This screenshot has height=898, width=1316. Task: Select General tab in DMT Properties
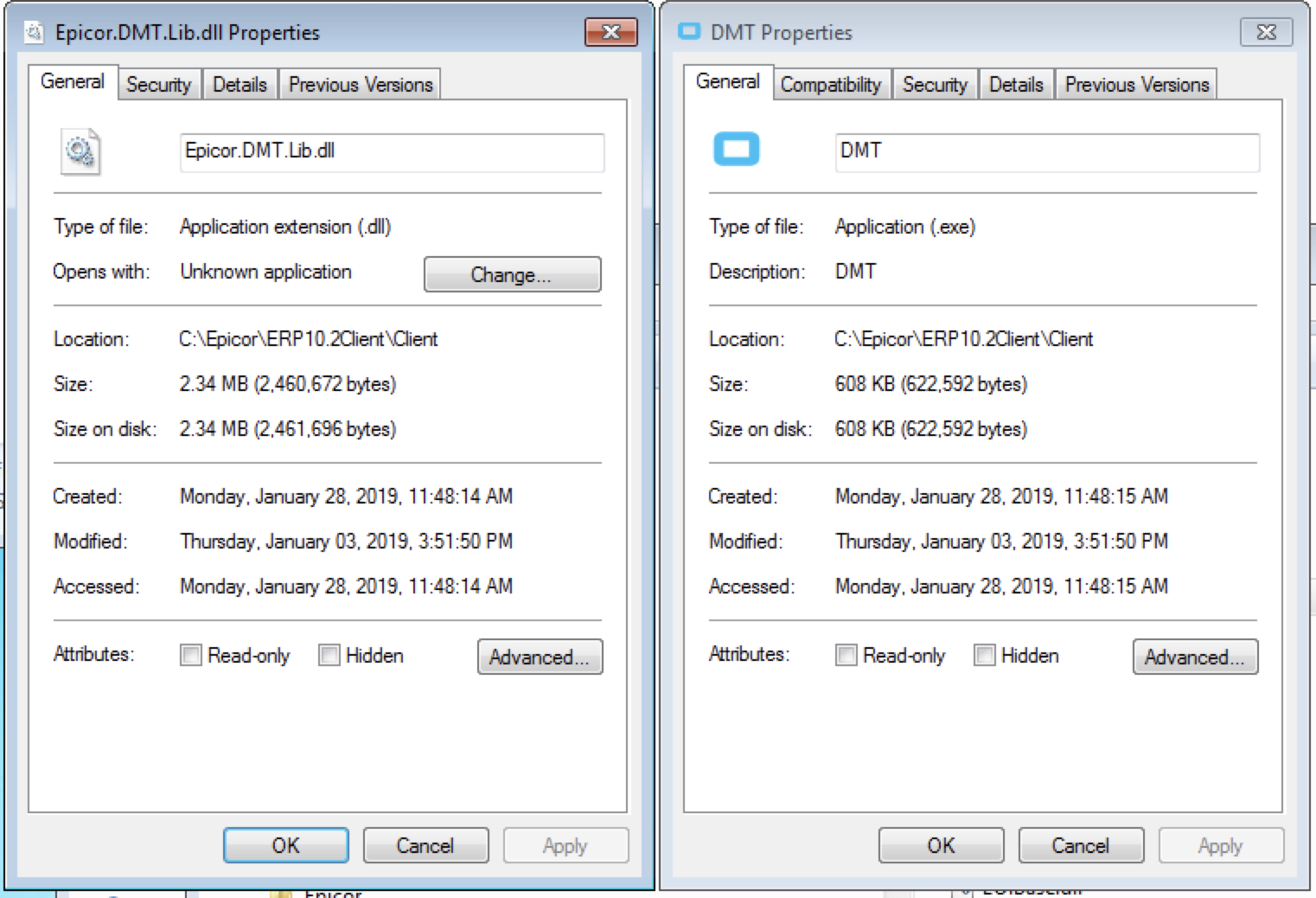[728, 82]
